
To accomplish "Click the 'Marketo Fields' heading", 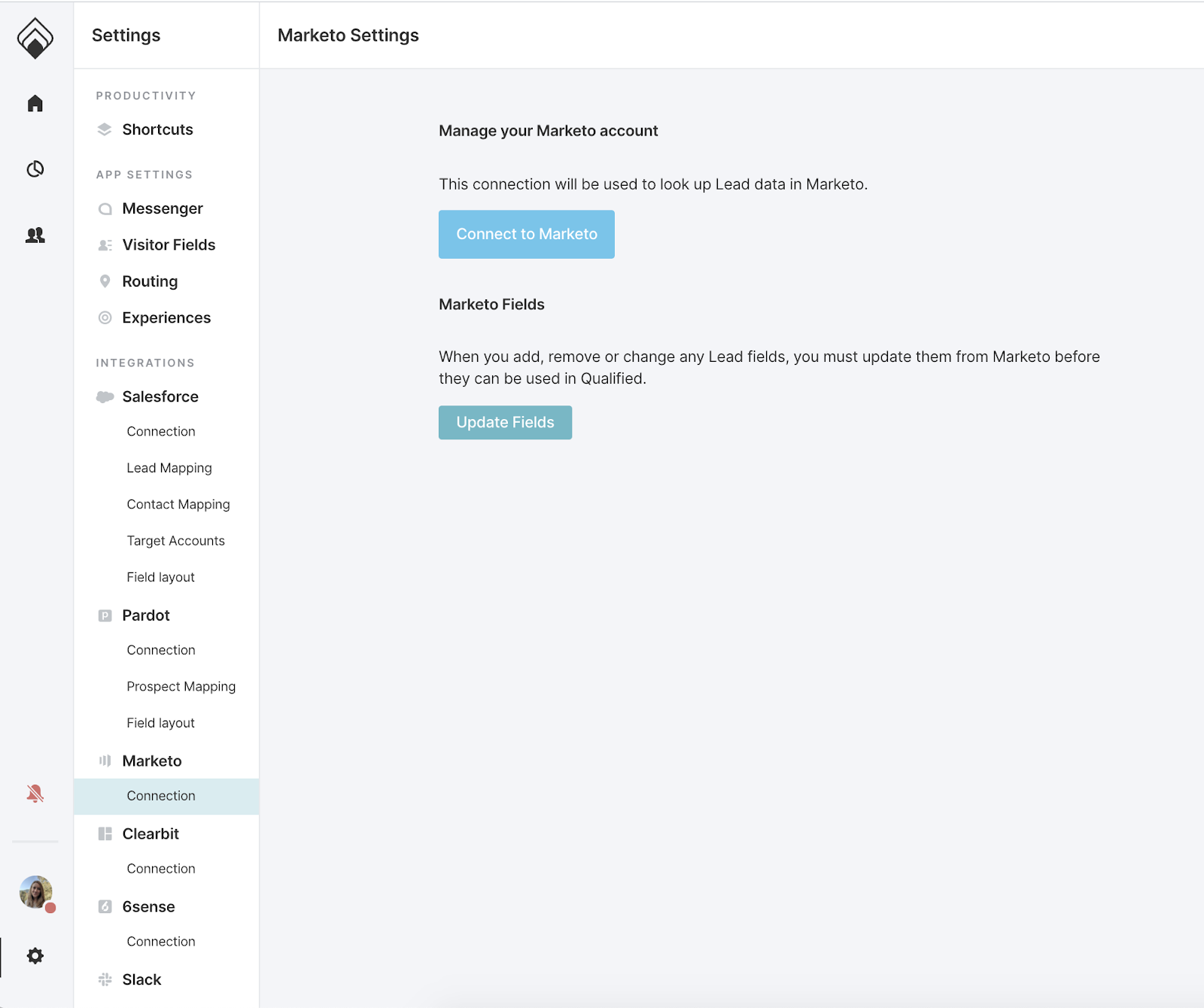I will click(x=491, y=305).
